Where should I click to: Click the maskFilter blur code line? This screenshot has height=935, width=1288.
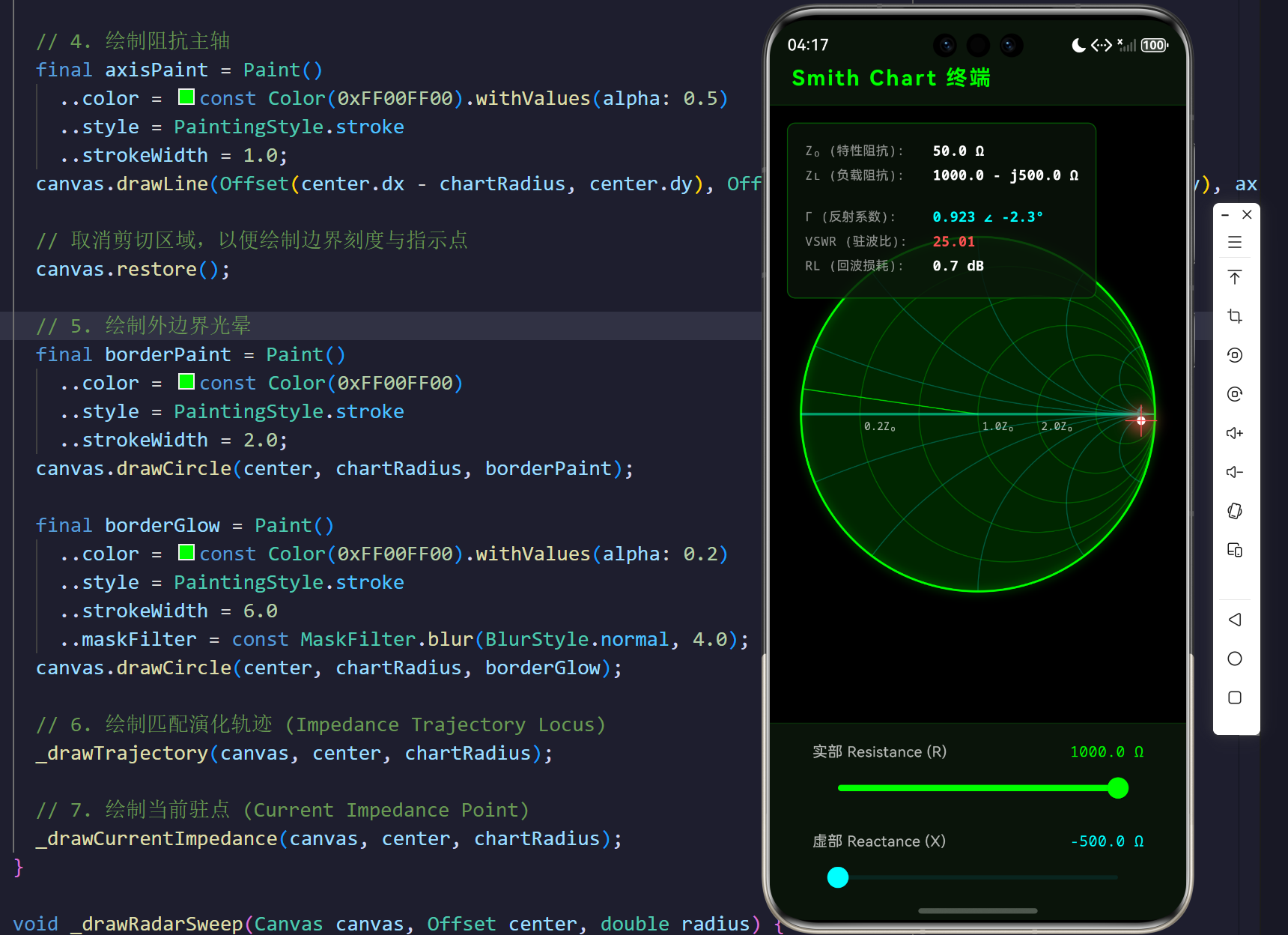pyautogui.click(x=404, y=639)
